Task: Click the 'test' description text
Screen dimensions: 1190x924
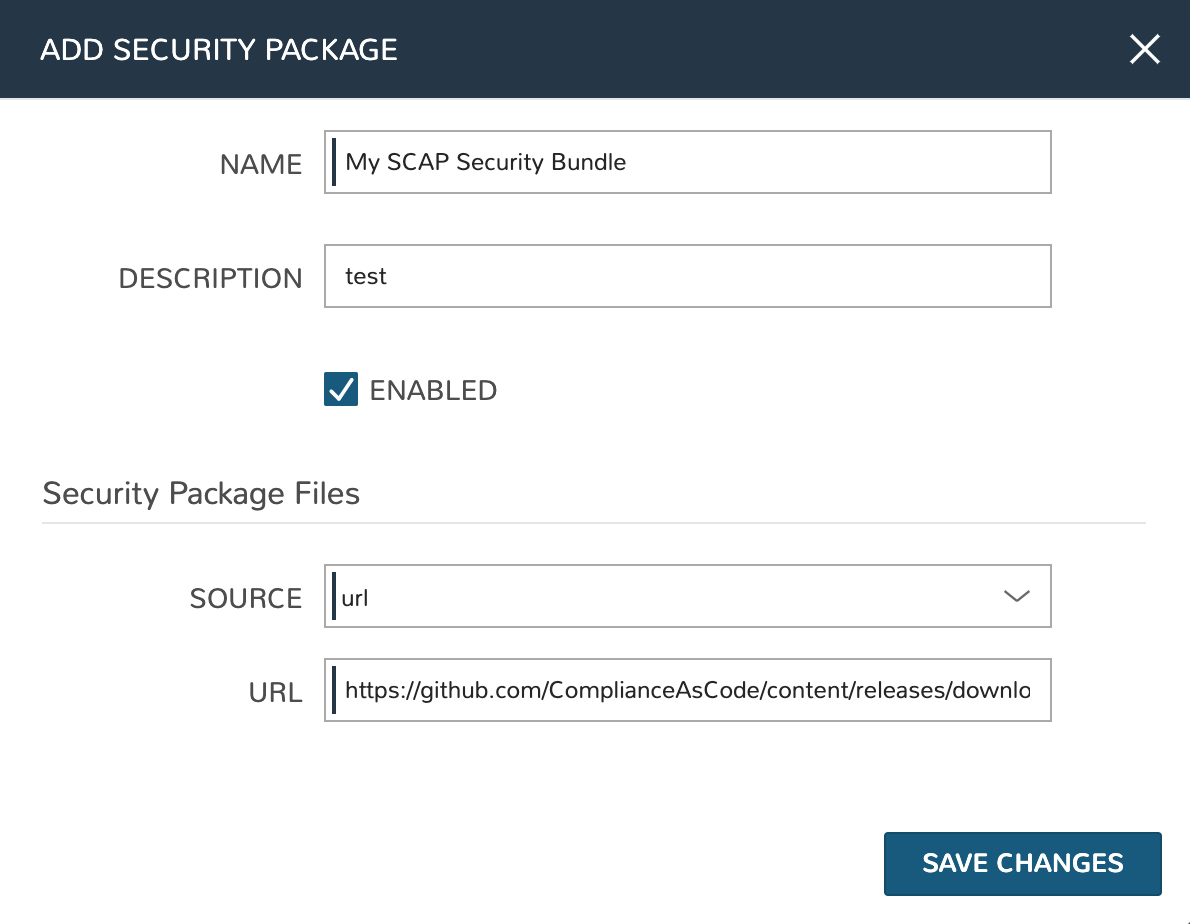Action: pos(366,276)
